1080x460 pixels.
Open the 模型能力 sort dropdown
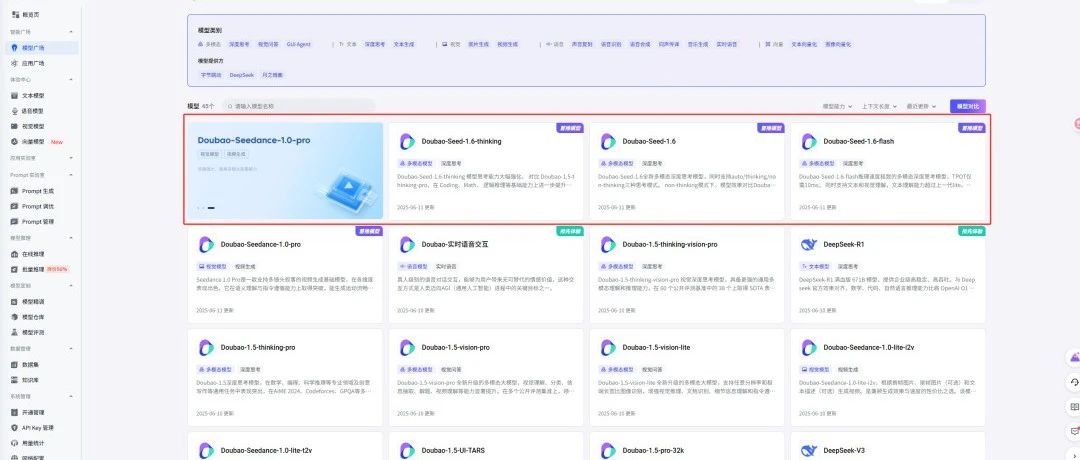(x=837, y=107)
